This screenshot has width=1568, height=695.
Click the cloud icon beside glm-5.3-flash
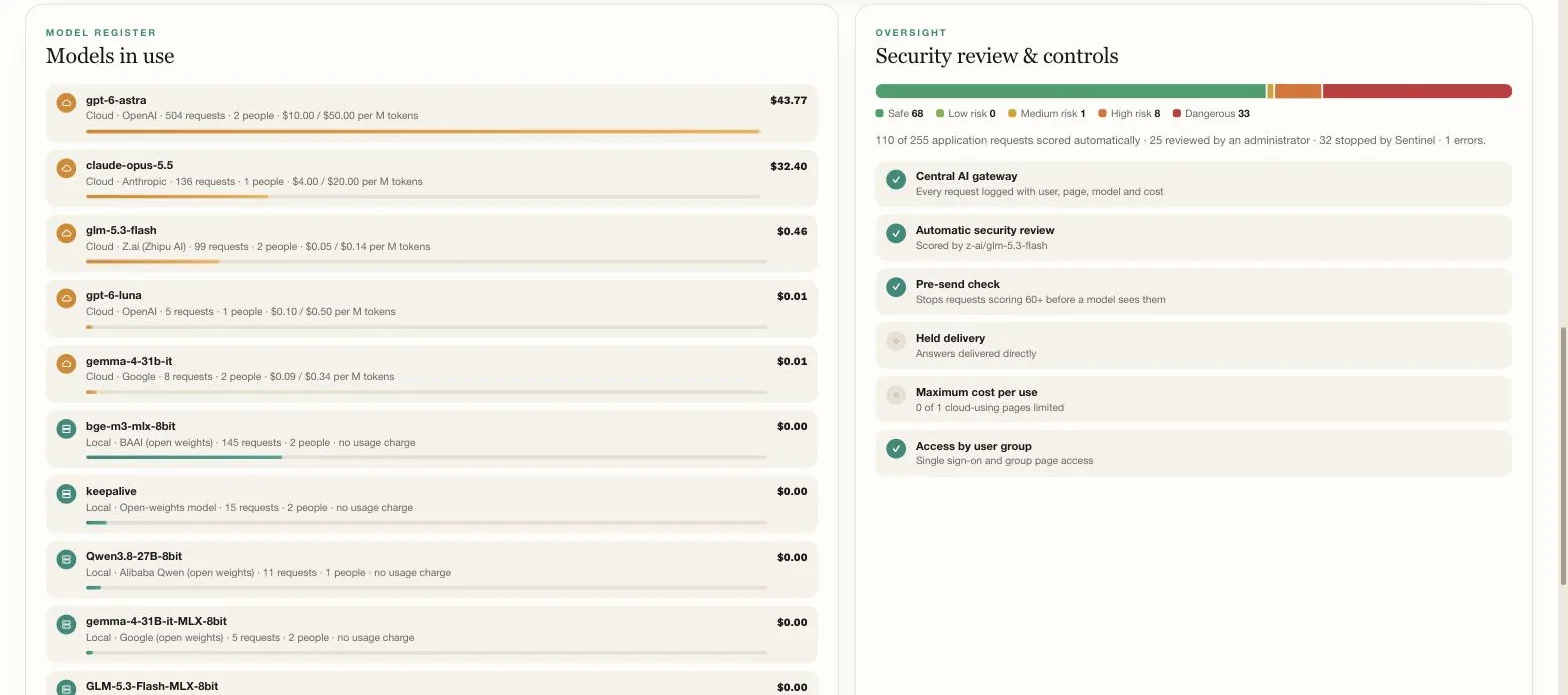(x=66, y=233)
